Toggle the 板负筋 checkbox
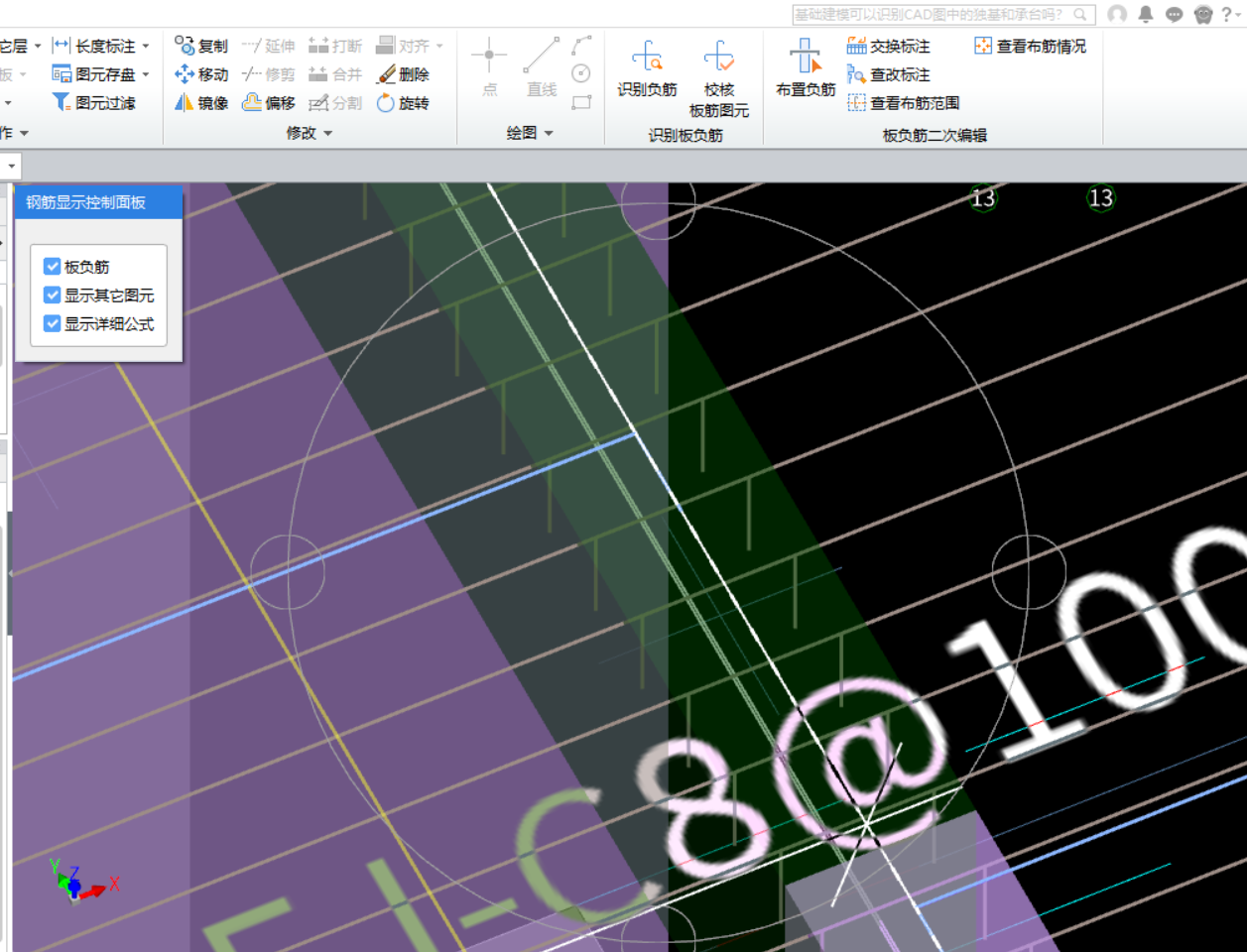The width and height of the screenshot is (1247, 952). pos(53,267)
